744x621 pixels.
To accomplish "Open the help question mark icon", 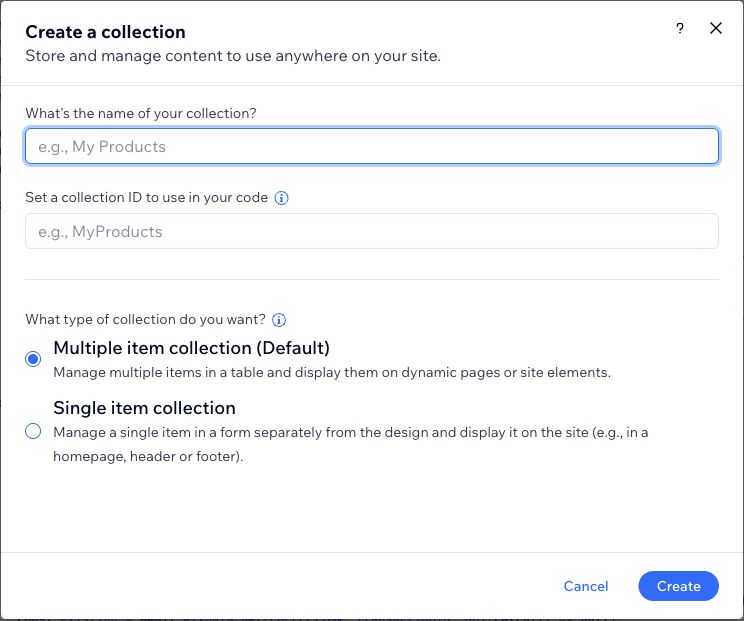I will (679, 29).
